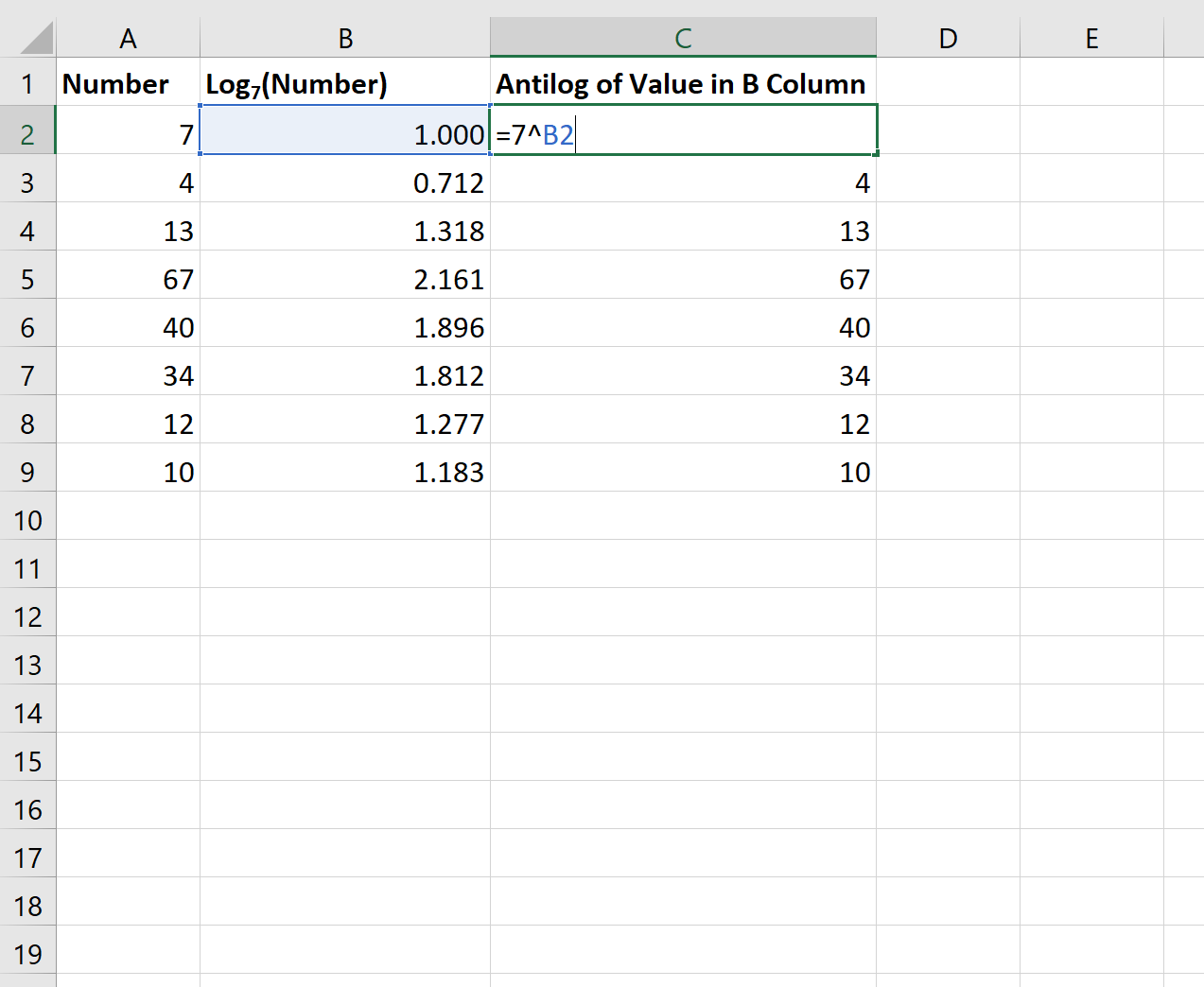
Task: Click the Antilog of Value header cell C1
Action: click(x=683, y=83)
